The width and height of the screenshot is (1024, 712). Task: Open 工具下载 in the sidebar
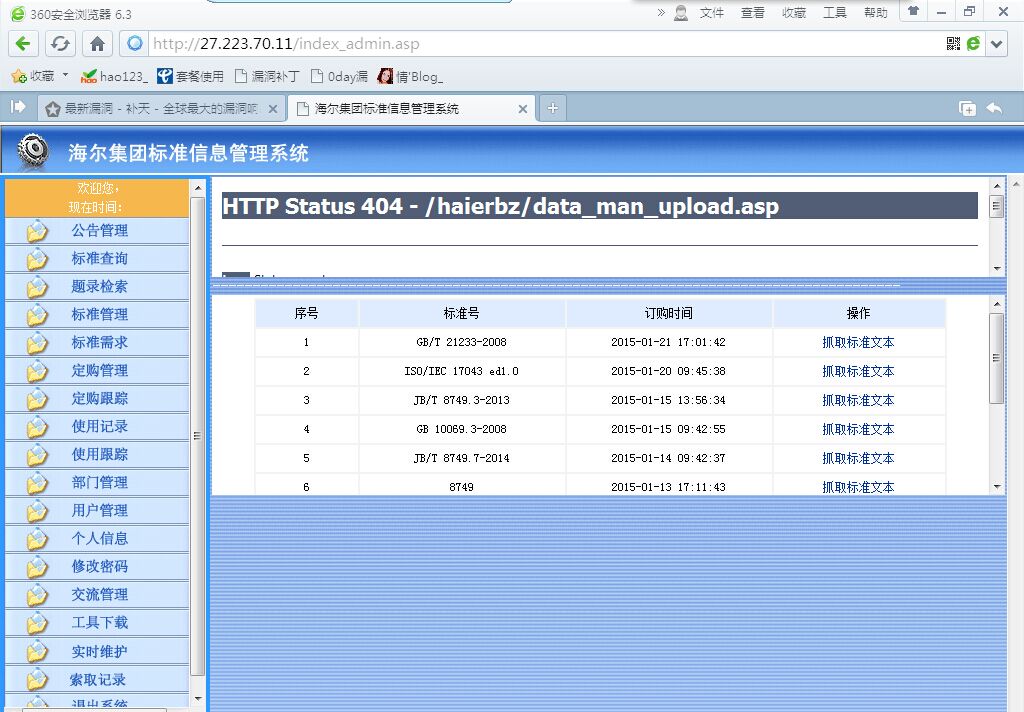tap(99, 623)
